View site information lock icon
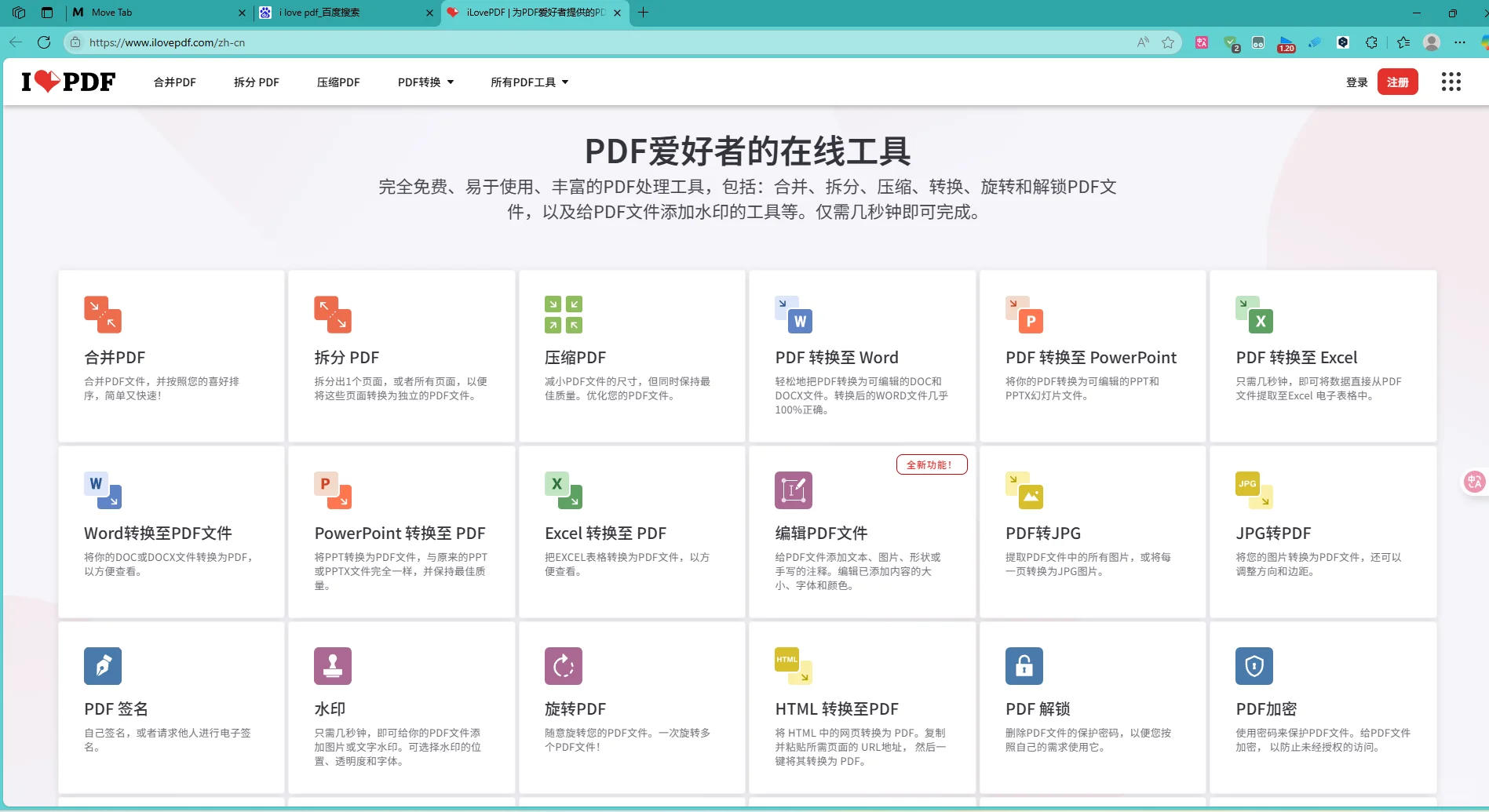Viewport: 1489px width, 812px height. coord(75,42)
